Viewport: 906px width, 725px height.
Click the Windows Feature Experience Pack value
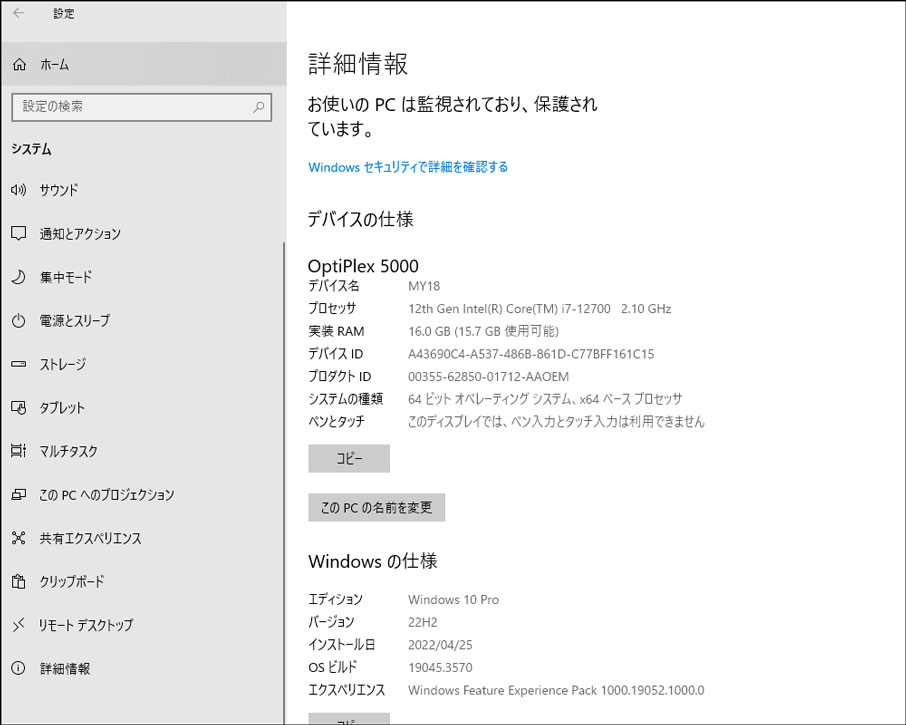[556, 690]
